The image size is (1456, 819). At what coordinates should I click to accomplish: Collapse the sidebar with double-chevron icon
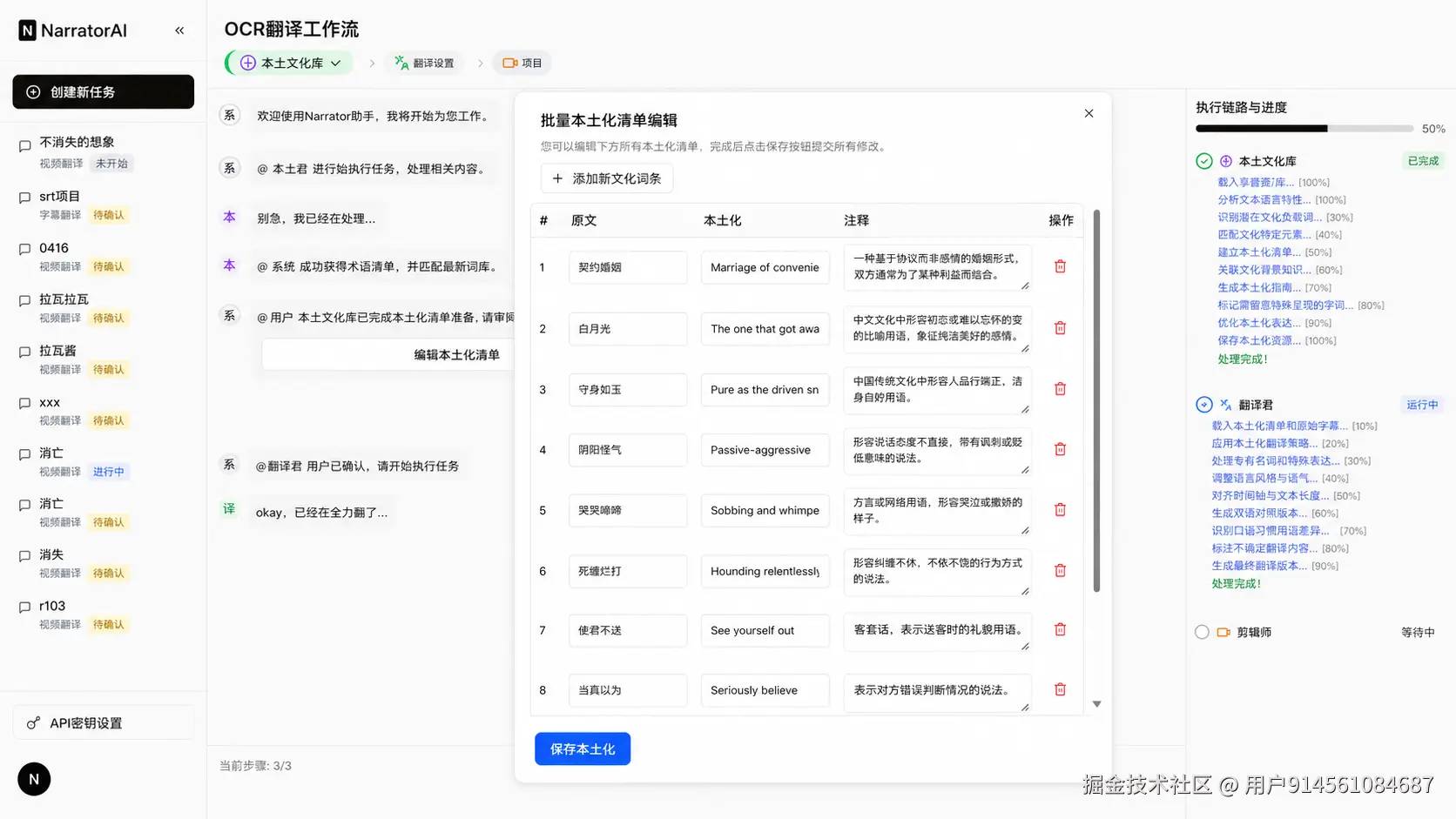point(179,30)
